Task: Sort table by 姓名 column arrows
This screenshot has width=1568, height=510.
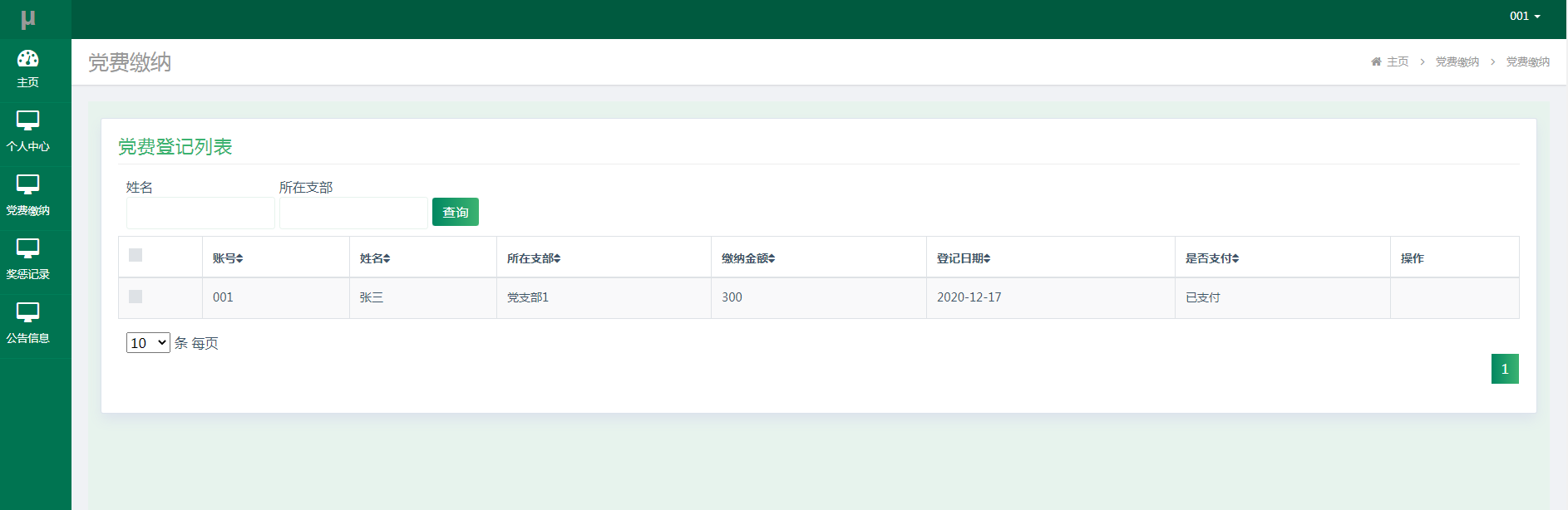Action: [x=387, y=258]
